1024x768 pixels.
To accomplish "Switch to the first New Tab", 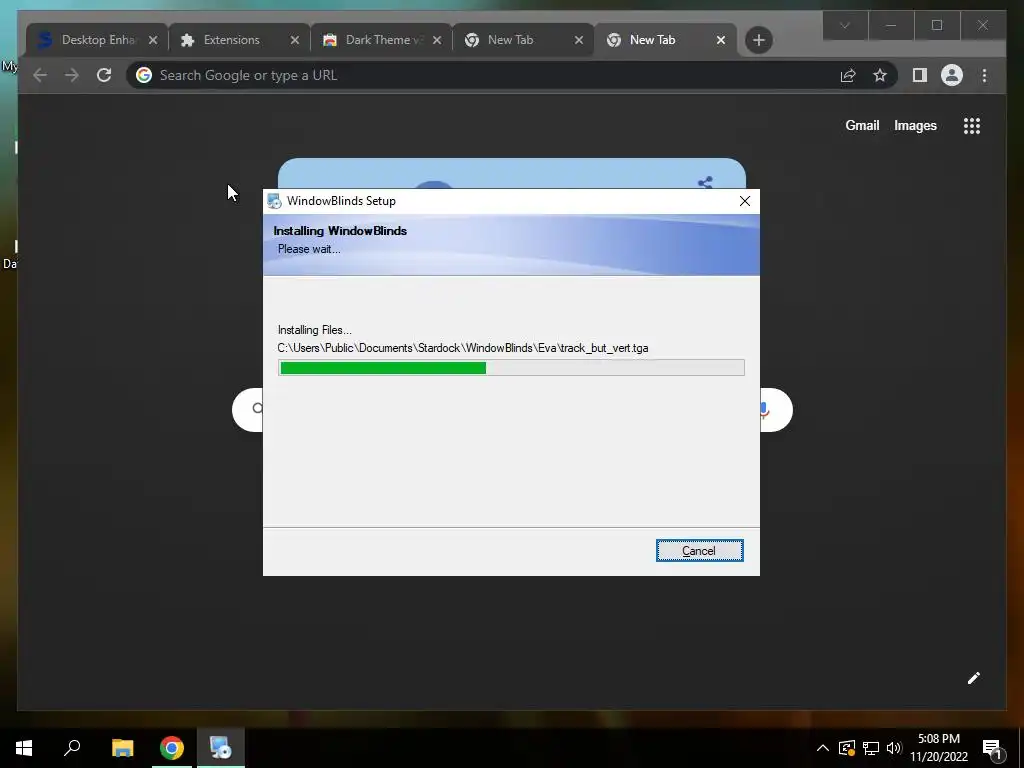I will [x=524, y=40].
